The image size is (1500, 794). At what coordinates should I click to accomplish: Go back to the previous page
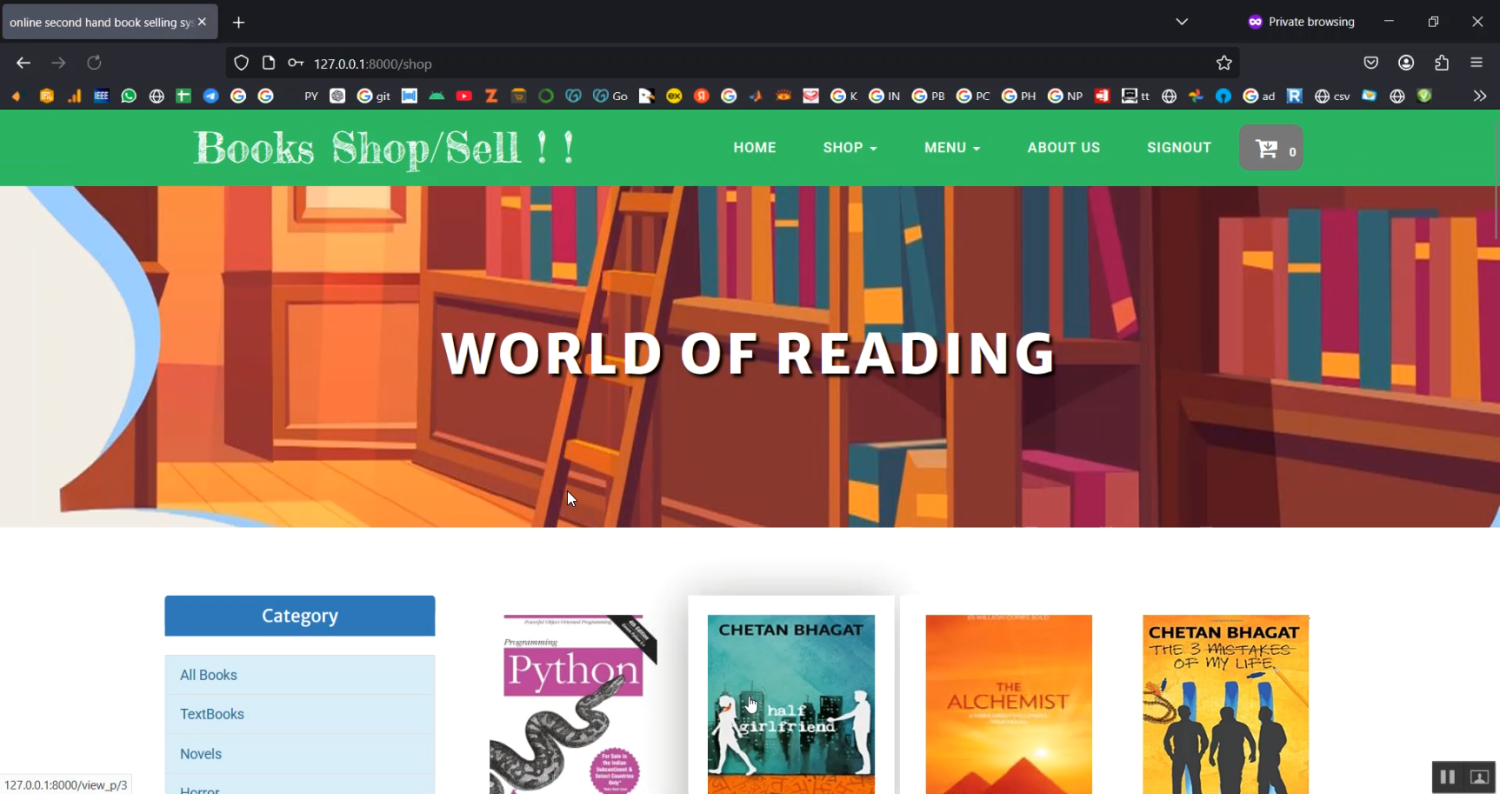[x=24, y=63]
